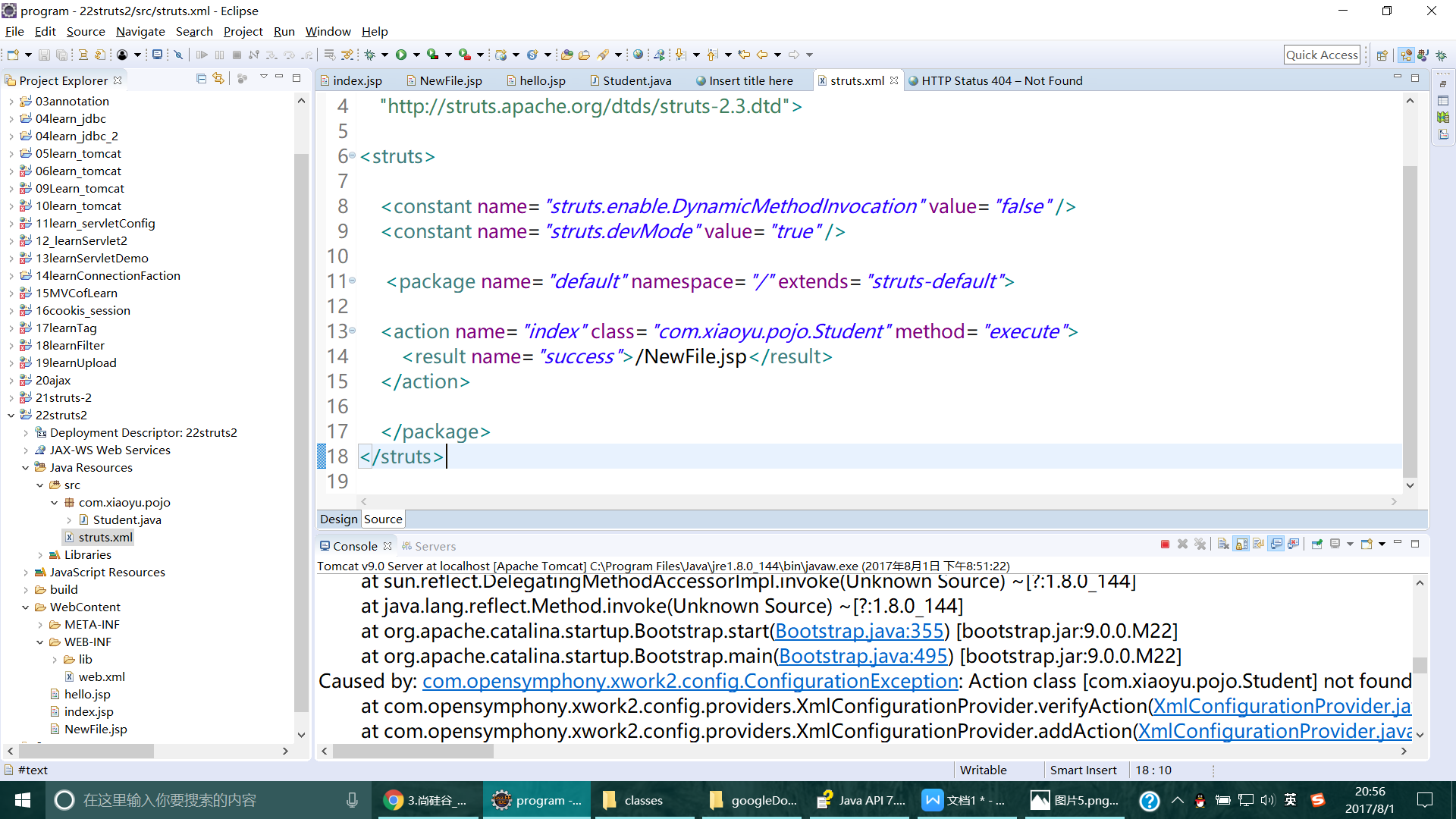Open the ConfigurationException link in Console
Screen dimensions: 1456x819
tap(690, 680)
